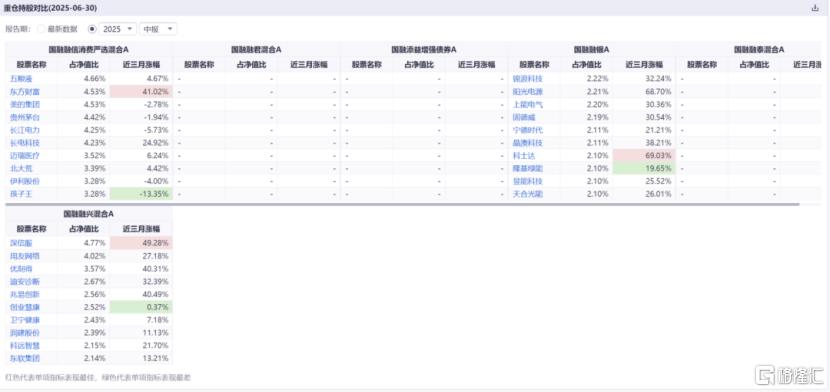The height and width of the screenshot is (392, 830).
Task: Click the first 占净值比 column header
Action: (x=84, y=65)
